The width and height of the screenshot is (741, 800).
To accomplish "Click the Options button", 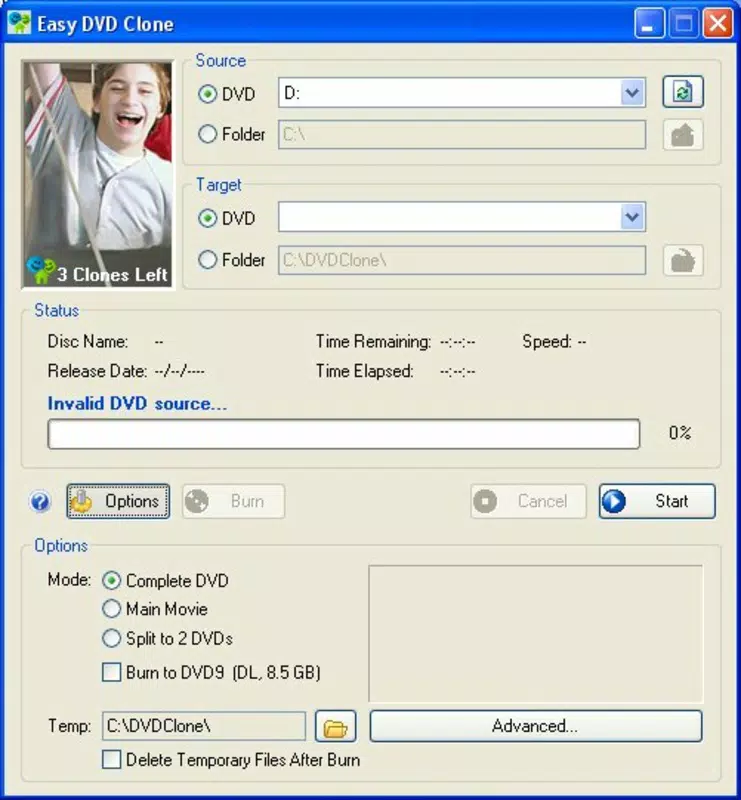I will (118, 501).
